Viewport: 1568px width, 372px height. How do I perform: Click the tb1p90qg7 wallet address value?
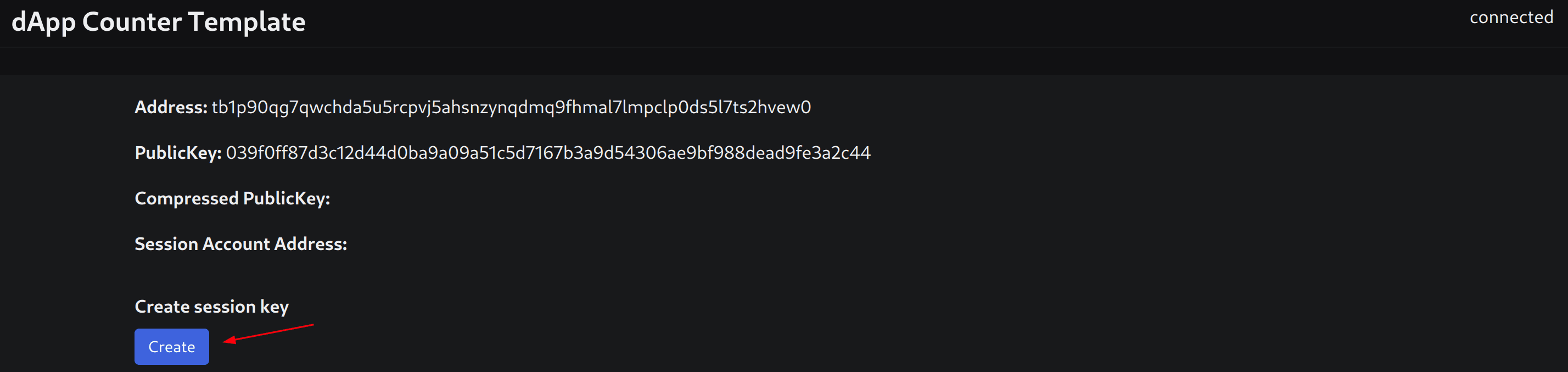coord(511,108)
